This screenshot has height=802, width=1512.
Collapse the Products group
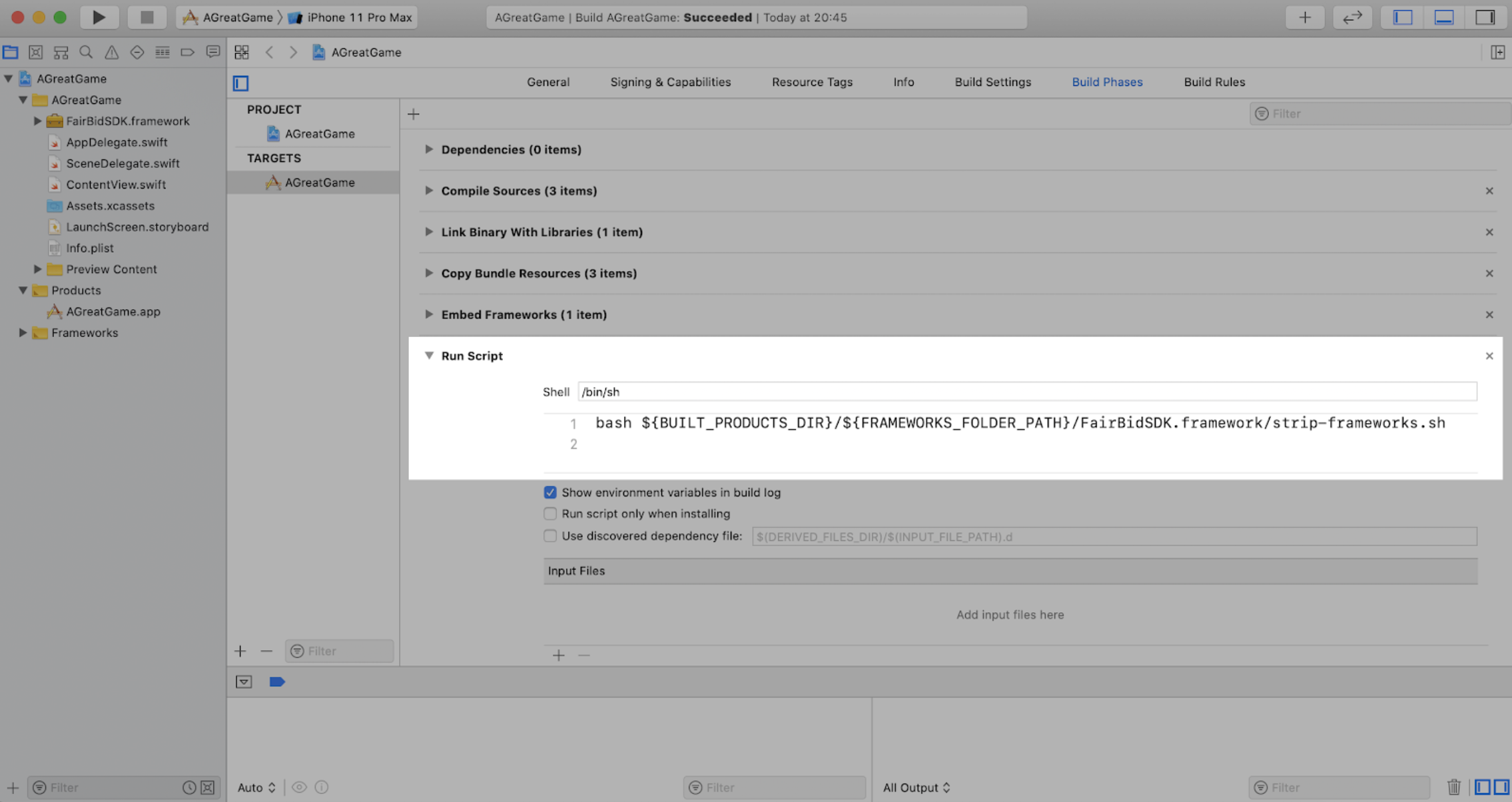point(23,290)
